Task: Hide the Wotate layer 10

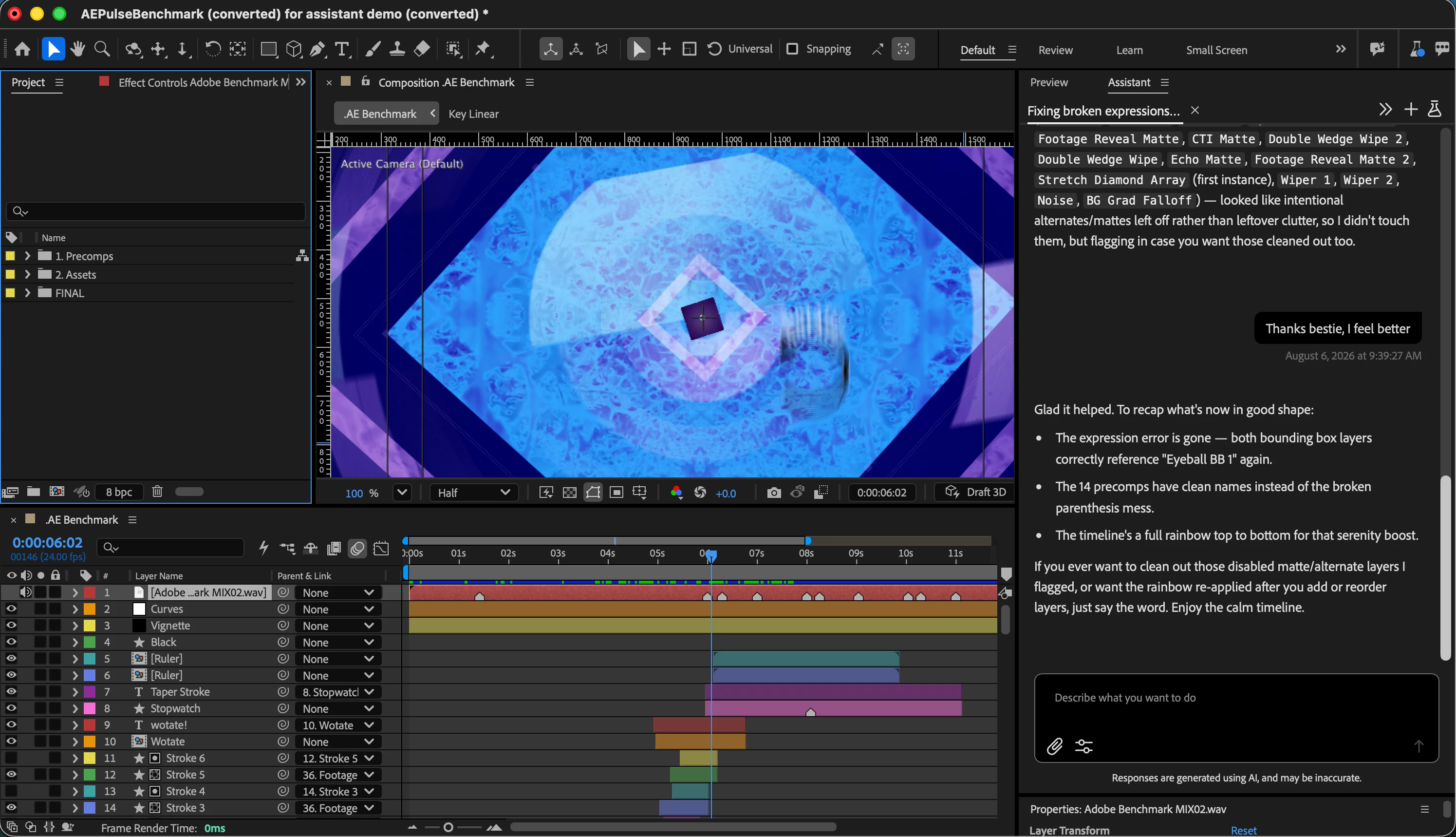Action: pyautogui.click(x=11, y=742)
